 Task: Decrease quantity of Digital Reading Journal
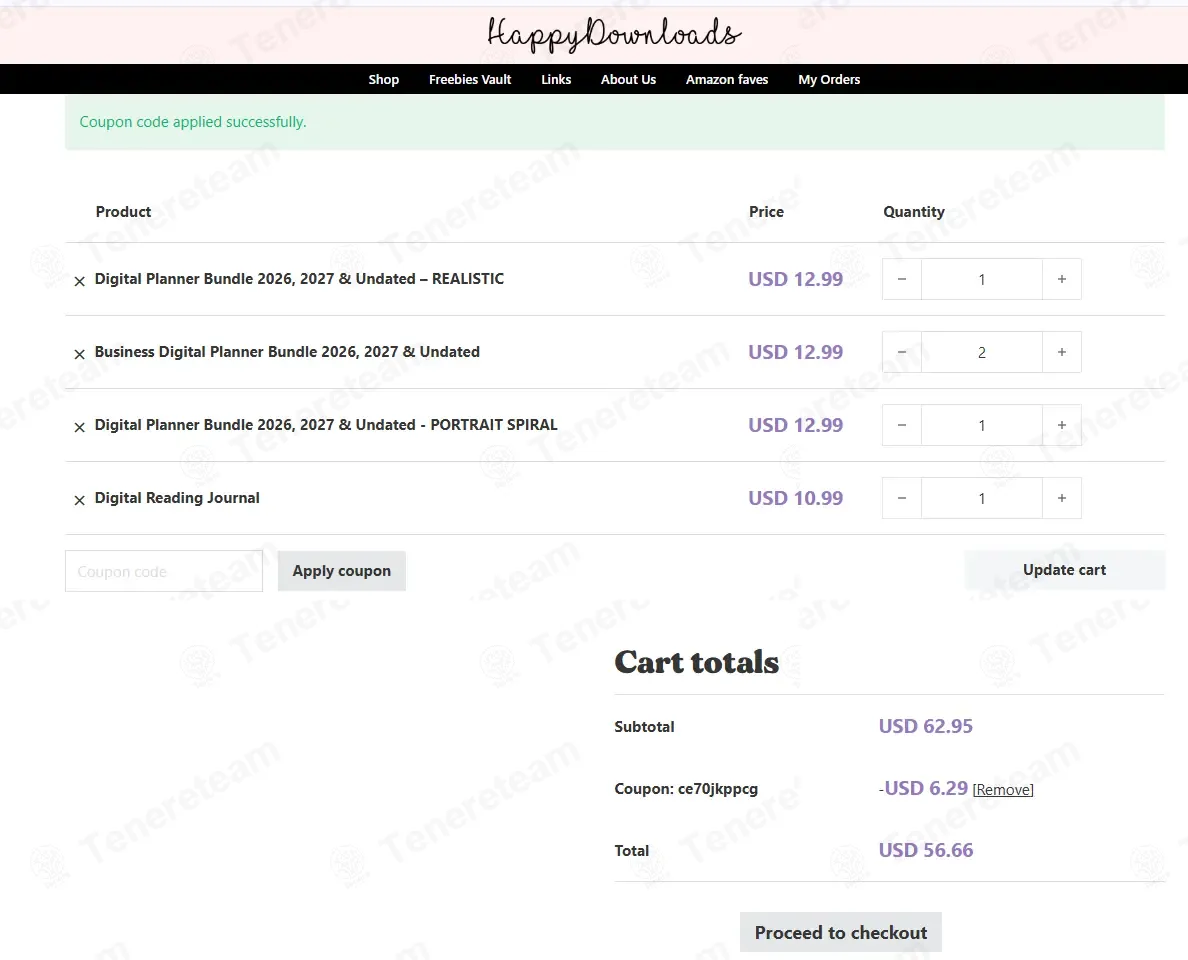pos(902,498)
